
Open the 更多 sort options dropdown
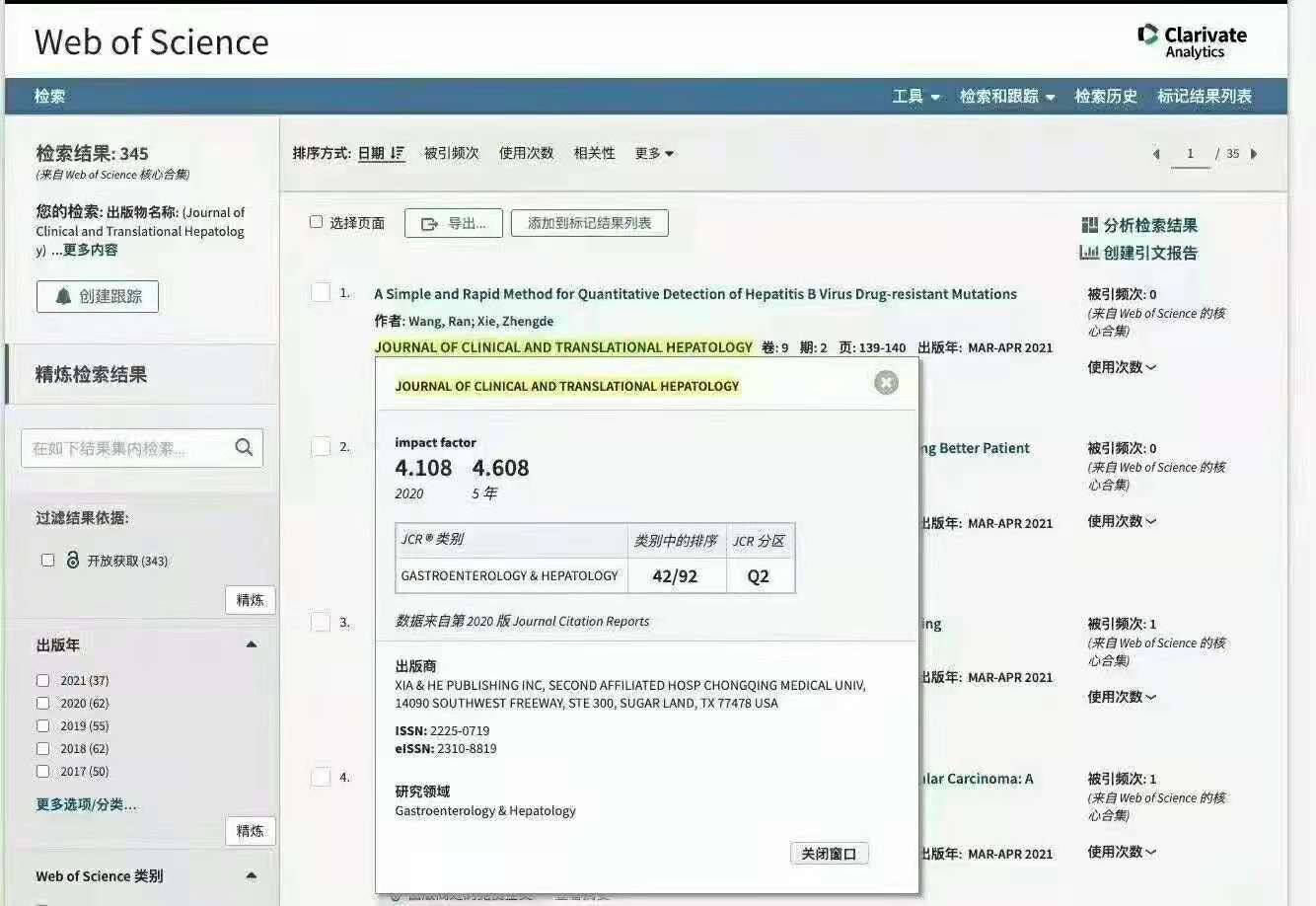[654, 153]
